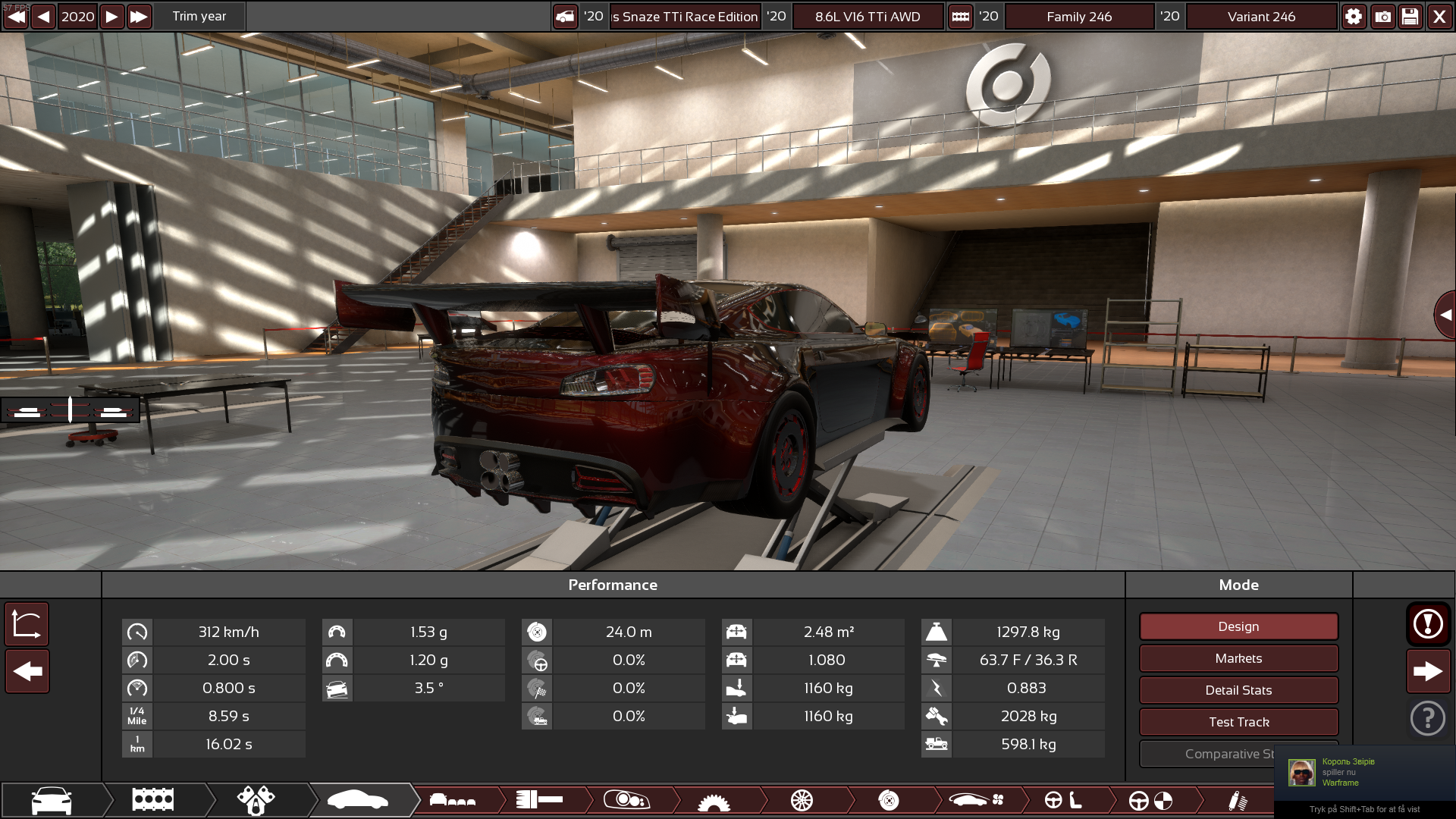
Task: Click the warning exclamation icon
Action: point(1428,624)
